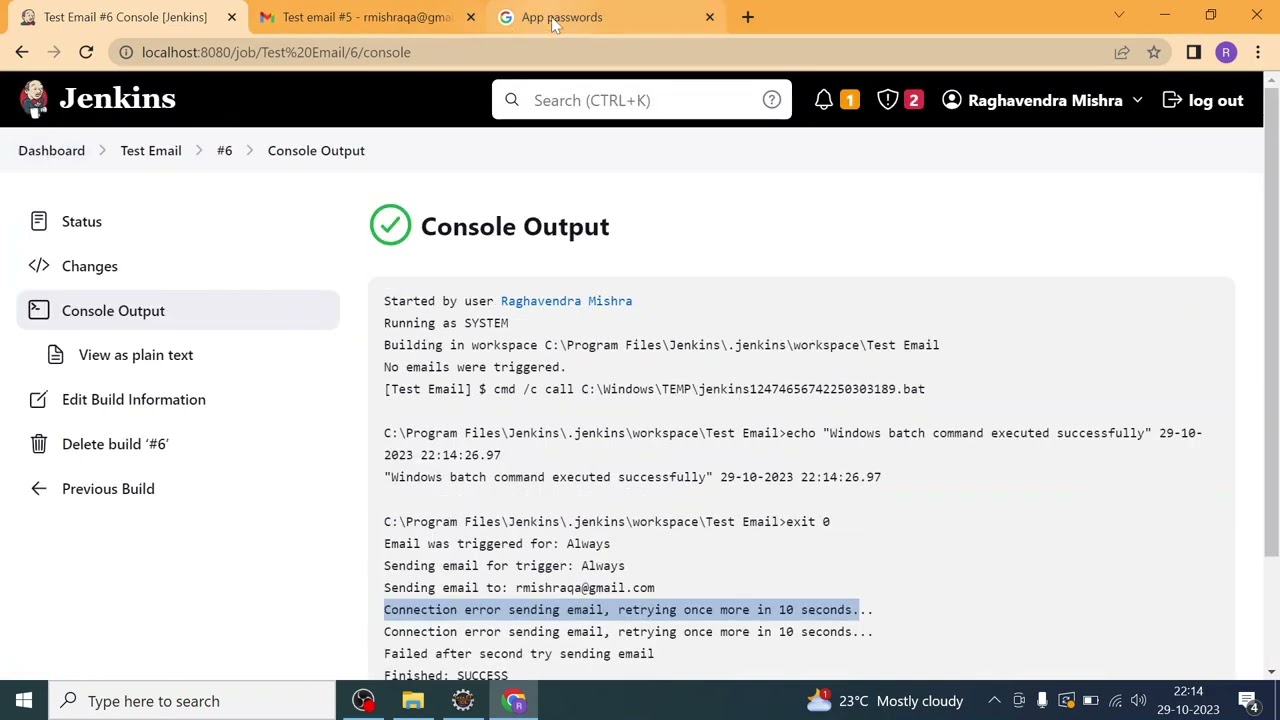1280x720 pixels.
Task: Open a new browser tab
Action: coord(748,17)
